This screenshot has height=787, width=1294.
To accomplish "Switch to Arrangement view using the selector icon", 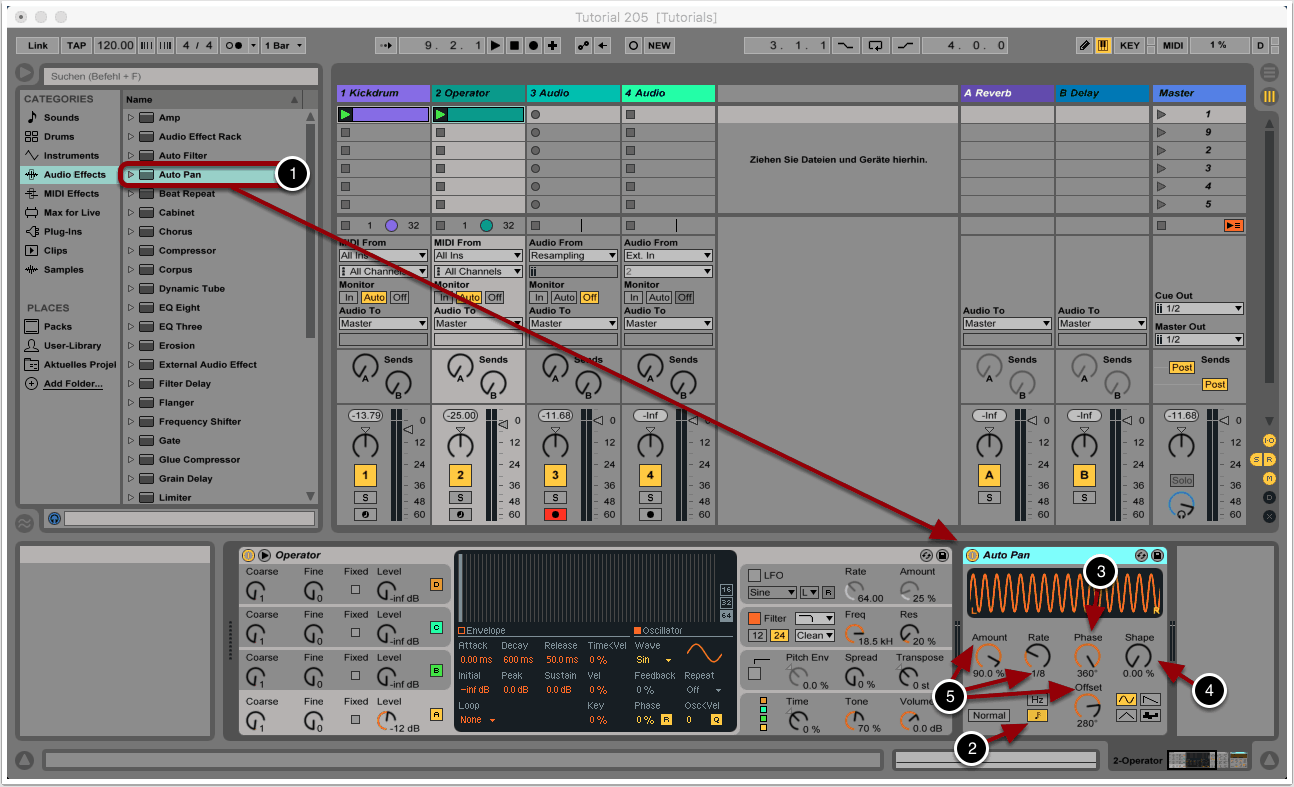I will pyautogui.click(x=1269, y=73).
